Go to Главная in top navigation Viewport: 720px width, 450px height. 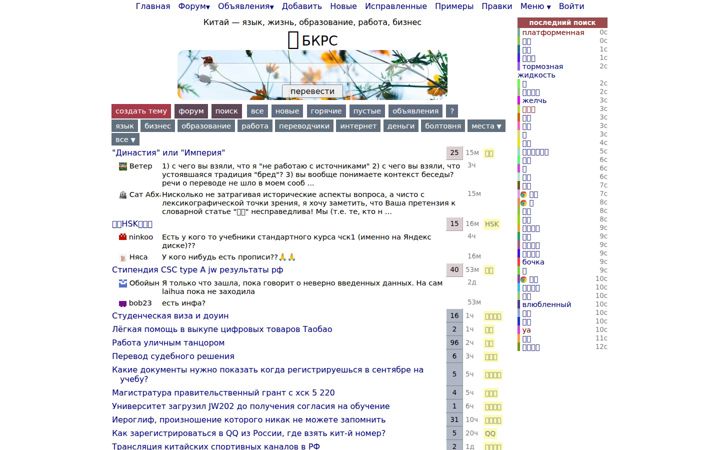click(x=153, y=6)
